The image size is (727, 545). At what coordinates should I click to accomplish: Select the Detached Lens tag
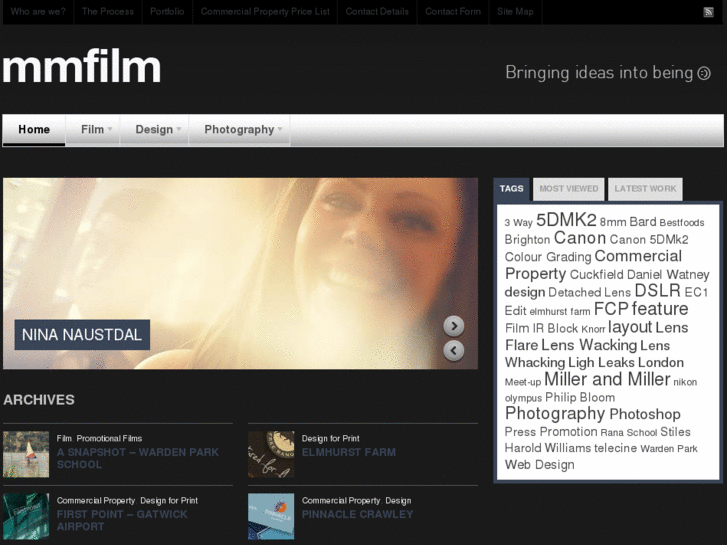pyautogui.click(x=589, y=292)
